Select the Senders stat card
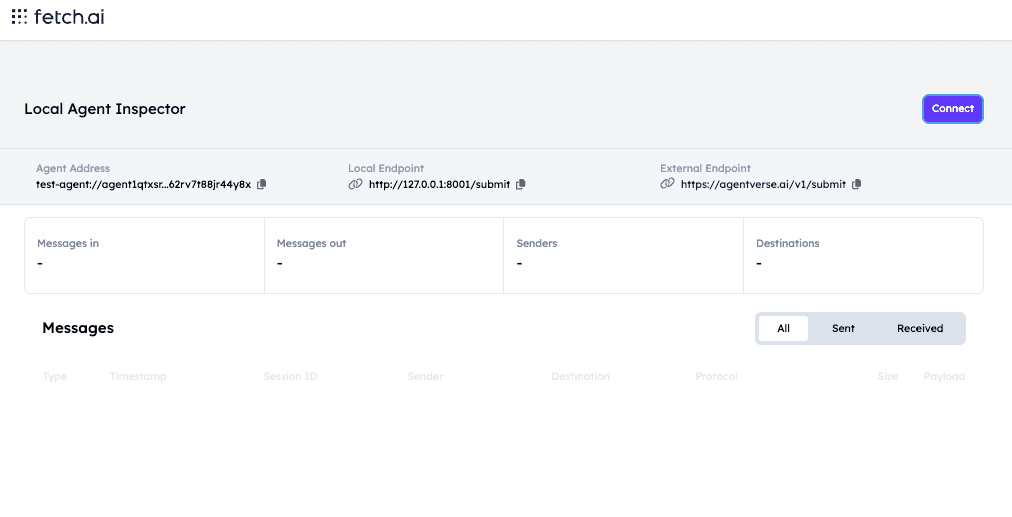Image resolution: width=1012 pixels, height=517 pixels. pos(623,255)
